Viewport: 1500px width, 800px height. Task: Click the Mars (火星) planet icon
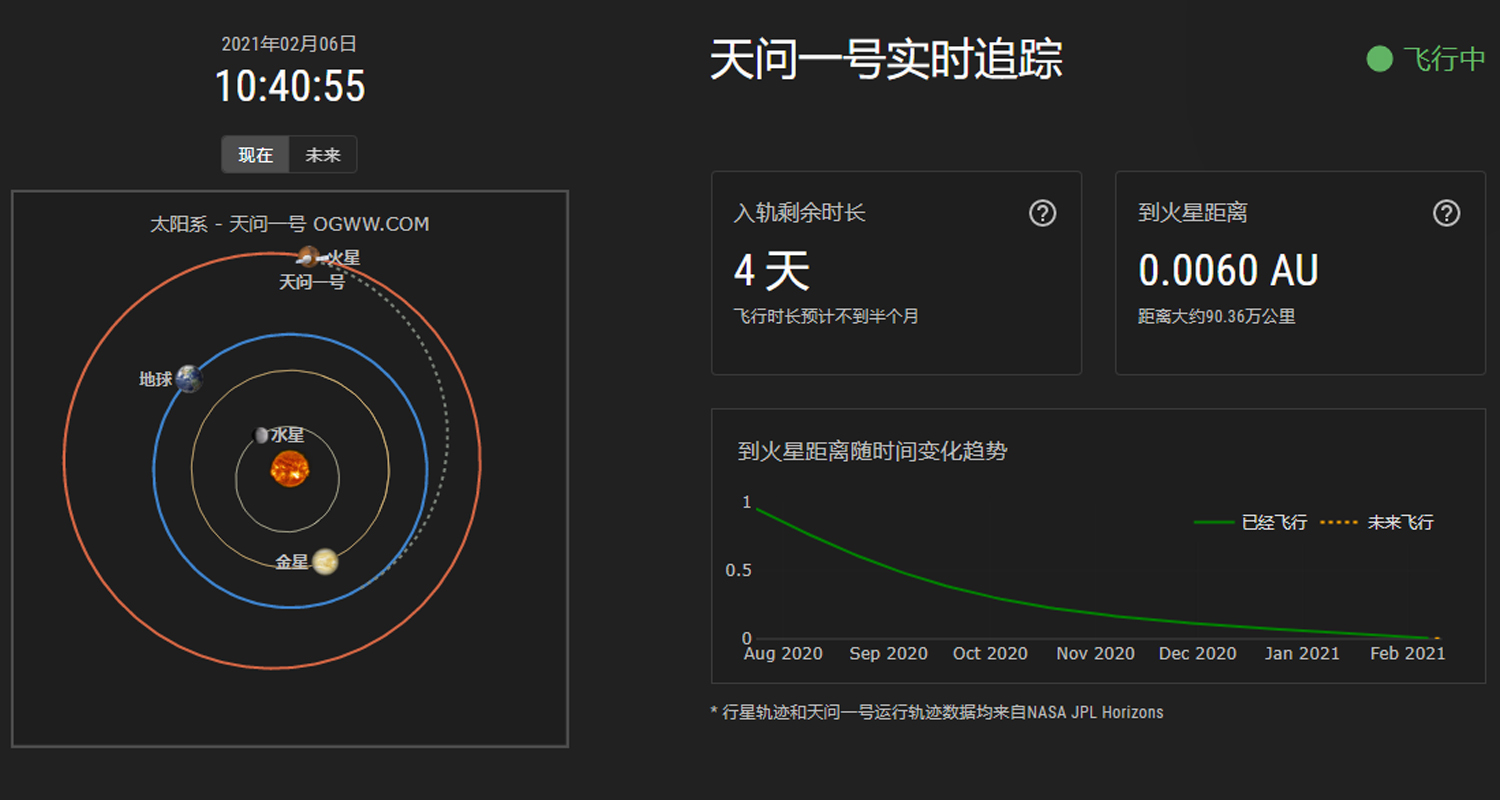point(308,257)
